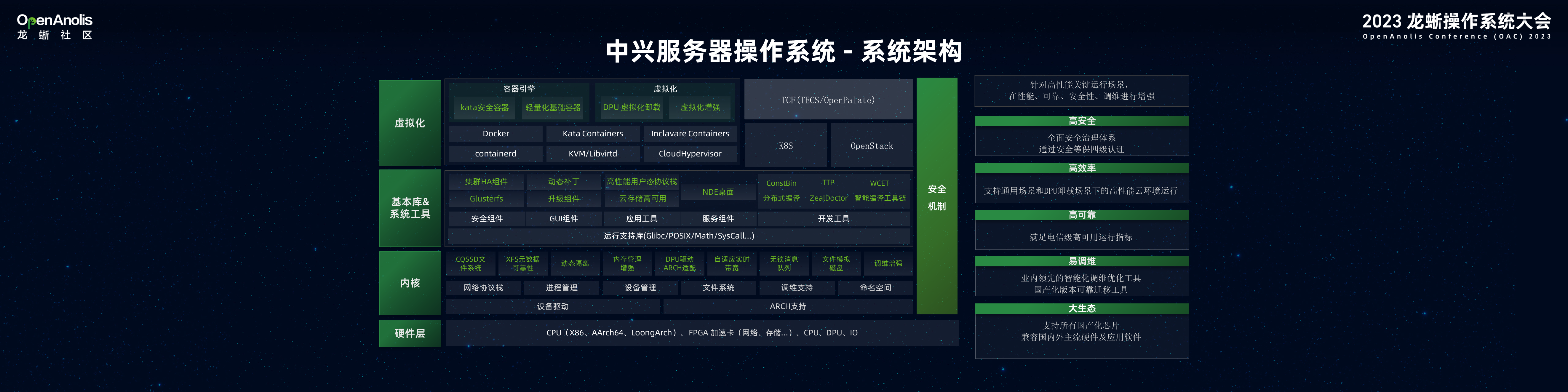Click the 分布式编译 label
Viewport: 1568px width, 392px height.
point(781,199)
